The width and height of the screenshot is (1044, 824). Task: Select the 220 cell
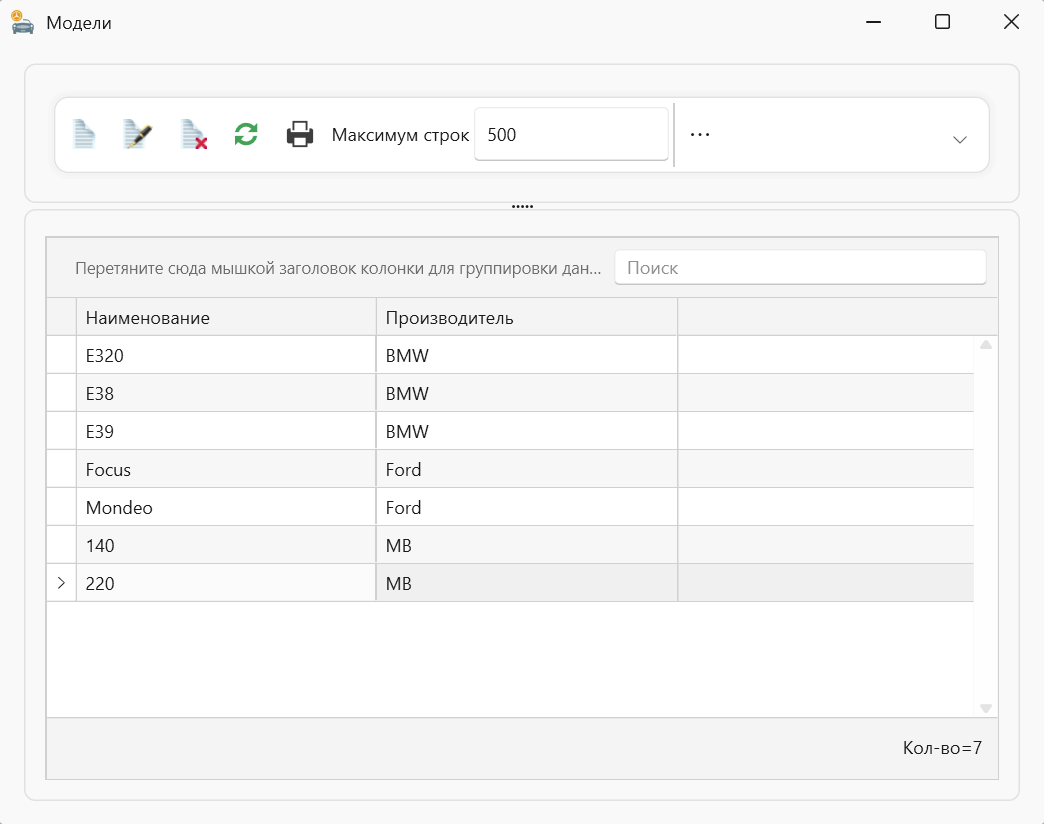(226, 583)
